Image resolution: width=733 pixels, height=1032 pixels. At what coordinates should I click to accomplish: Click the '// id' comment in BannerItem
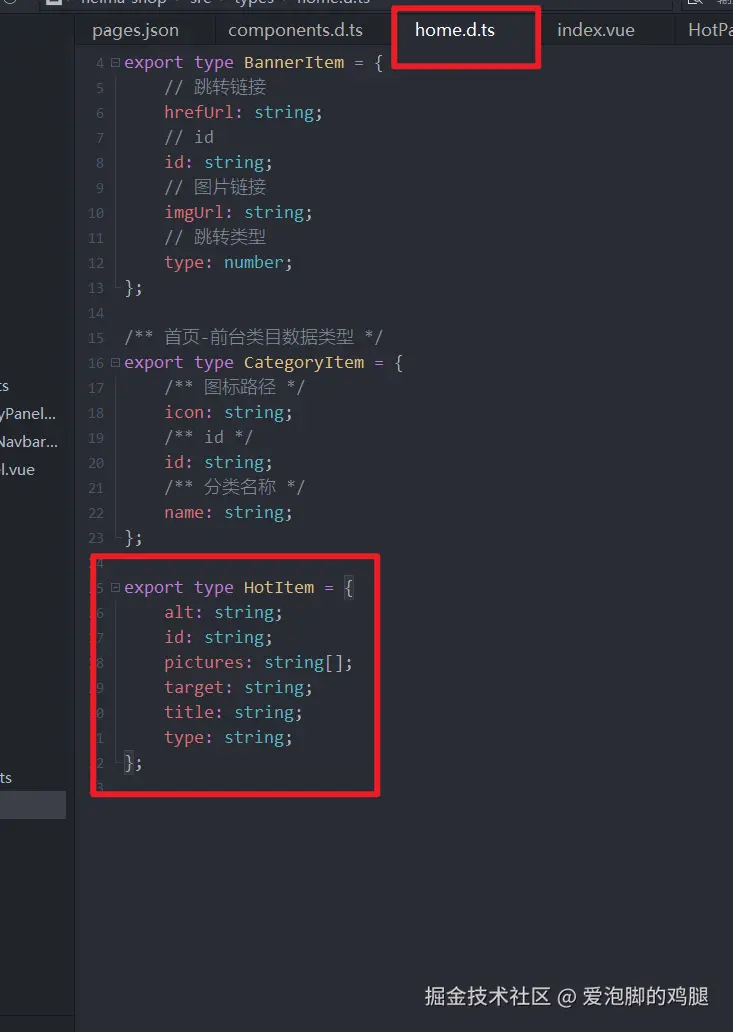(x=189, y=138)
